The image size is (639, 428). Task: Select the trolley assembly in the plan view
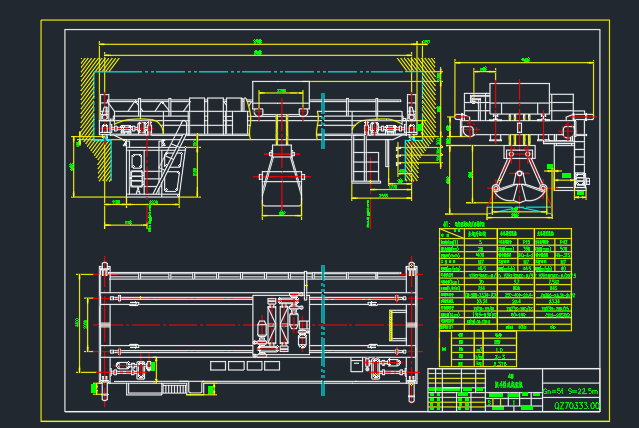tap(281, 325)
